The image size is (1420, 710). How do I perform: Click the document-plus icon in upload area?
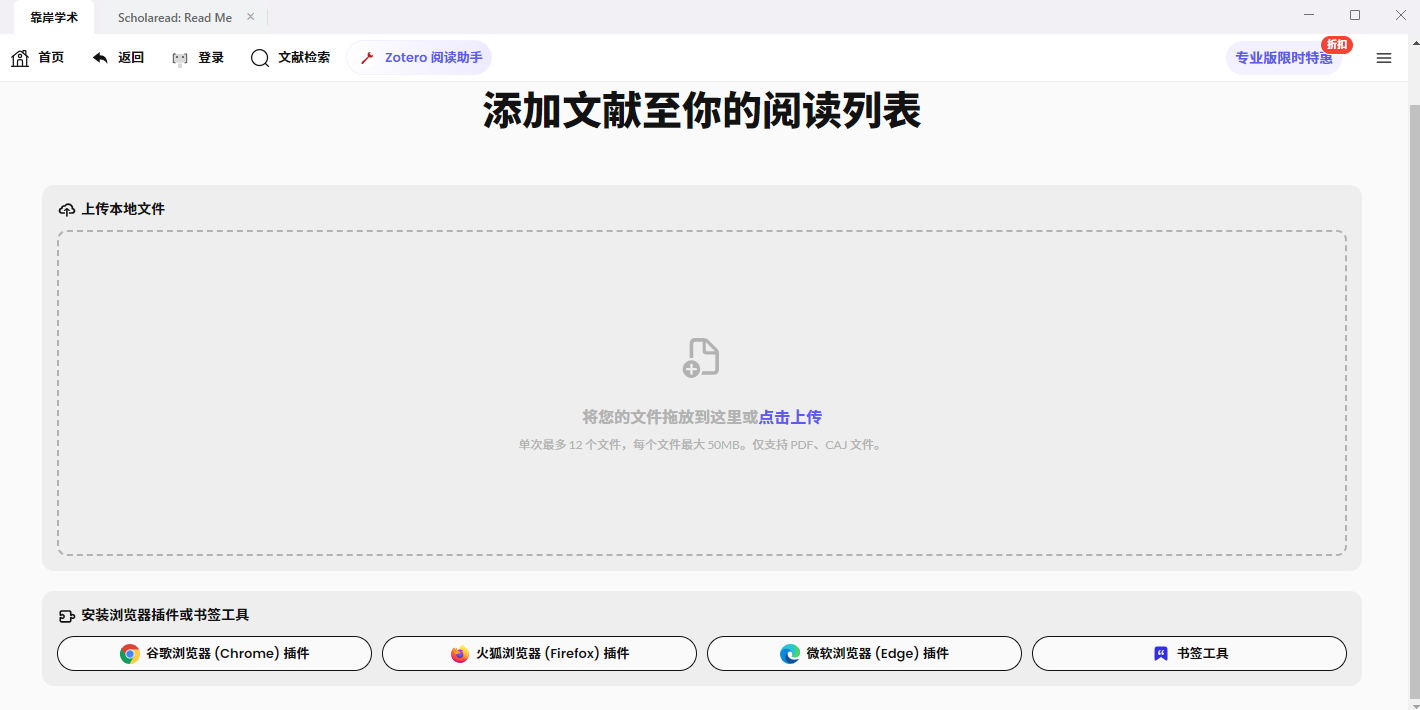tap(701, 356)
